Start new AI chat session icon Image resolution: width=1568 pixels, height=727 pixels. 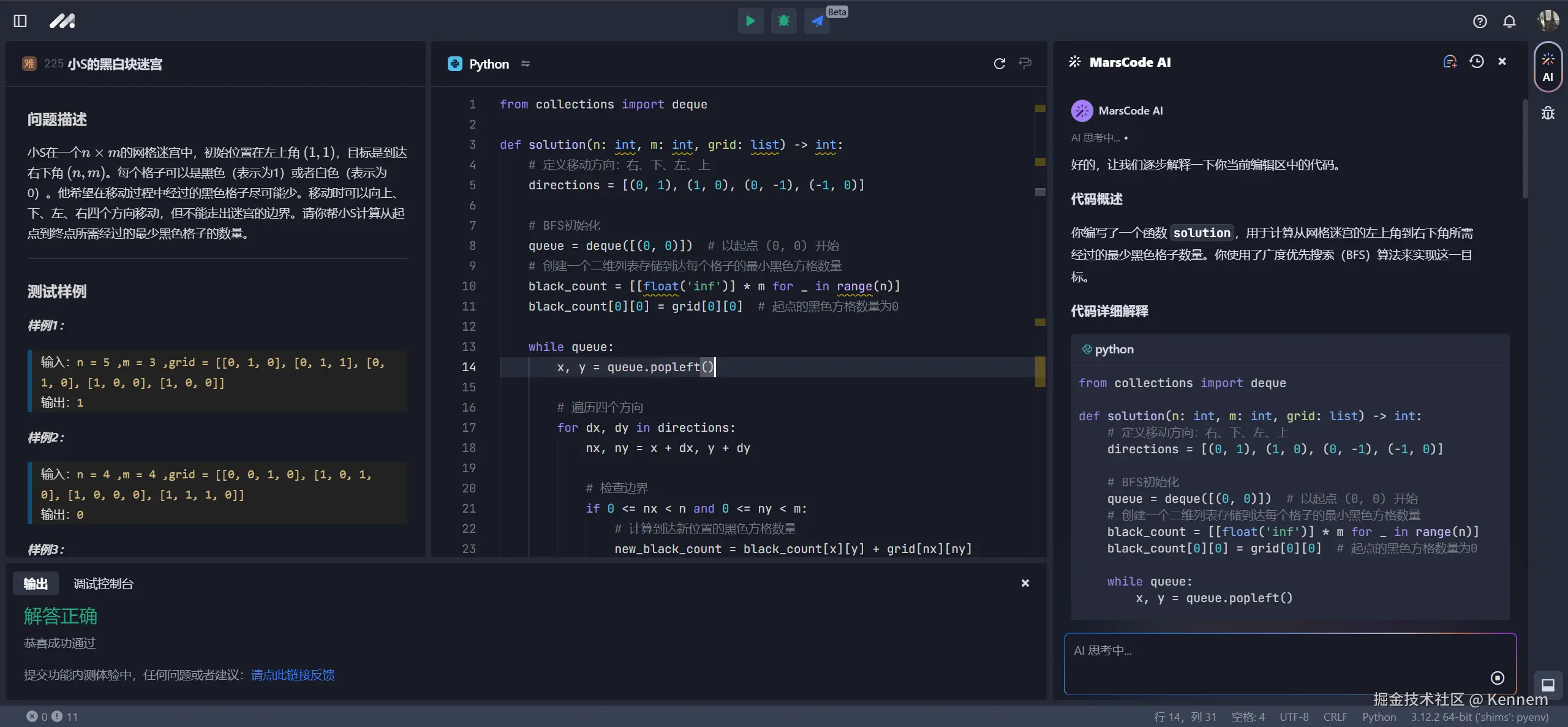click(1449, 61)
